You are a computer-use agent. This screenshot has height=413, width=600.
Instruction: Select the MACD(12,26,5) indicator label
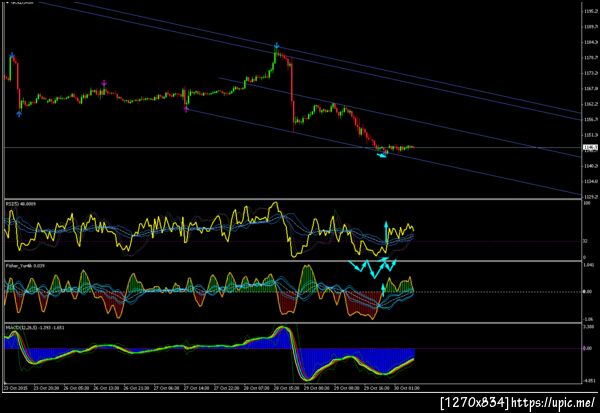pyautogui.click(x=35, y=328)
